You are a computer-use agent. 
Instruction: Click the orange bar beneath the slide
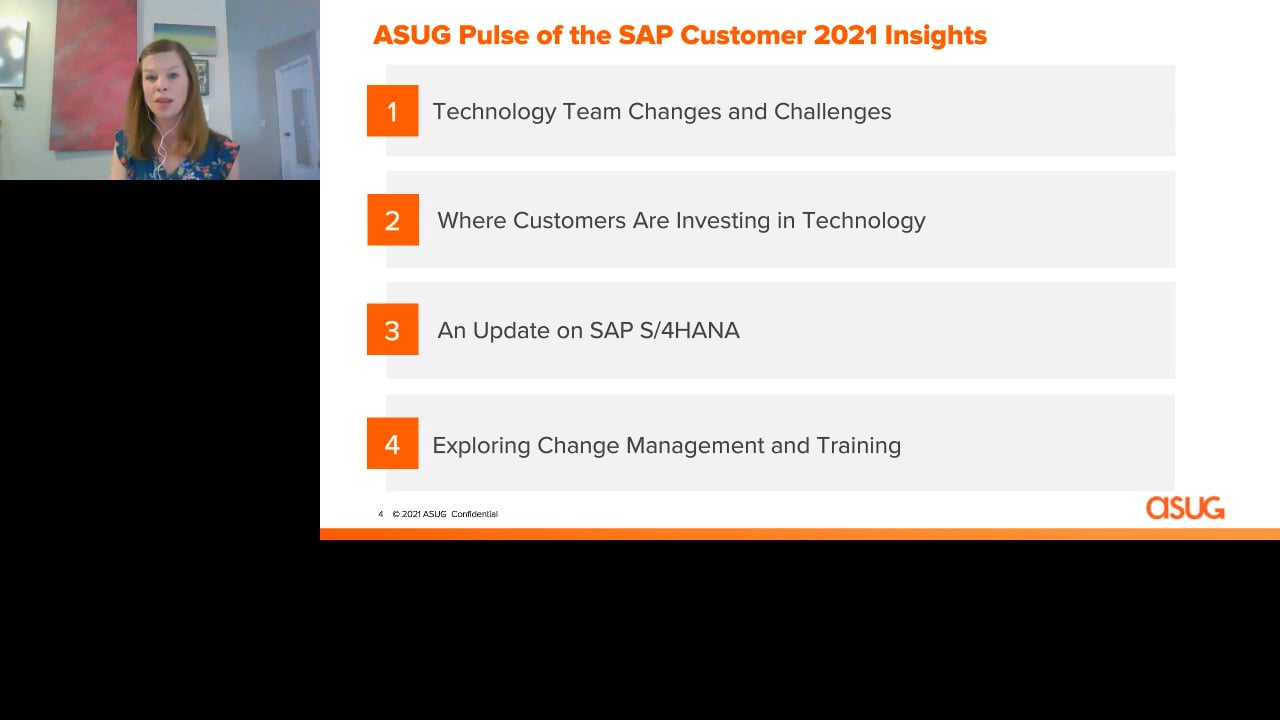tap(800, 534)
